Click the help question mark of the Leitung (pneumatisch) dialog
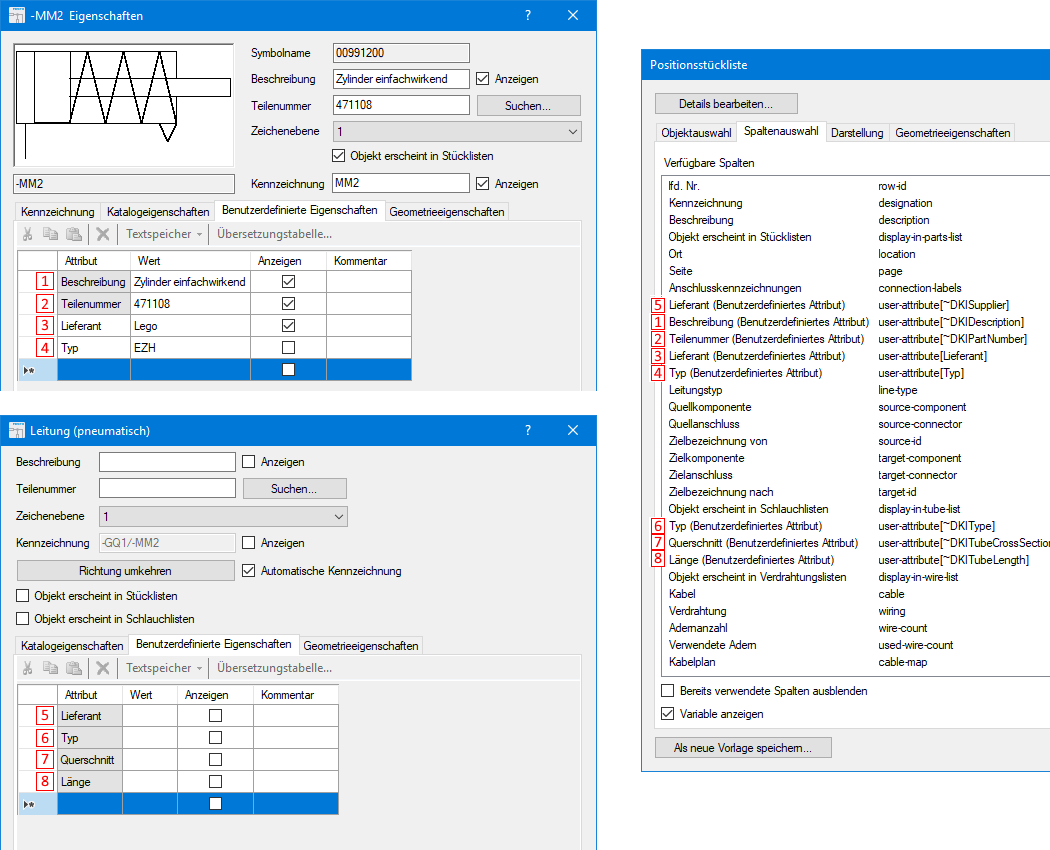The height and width of the screenshot is (850, 1050). [x=527, y=430]
